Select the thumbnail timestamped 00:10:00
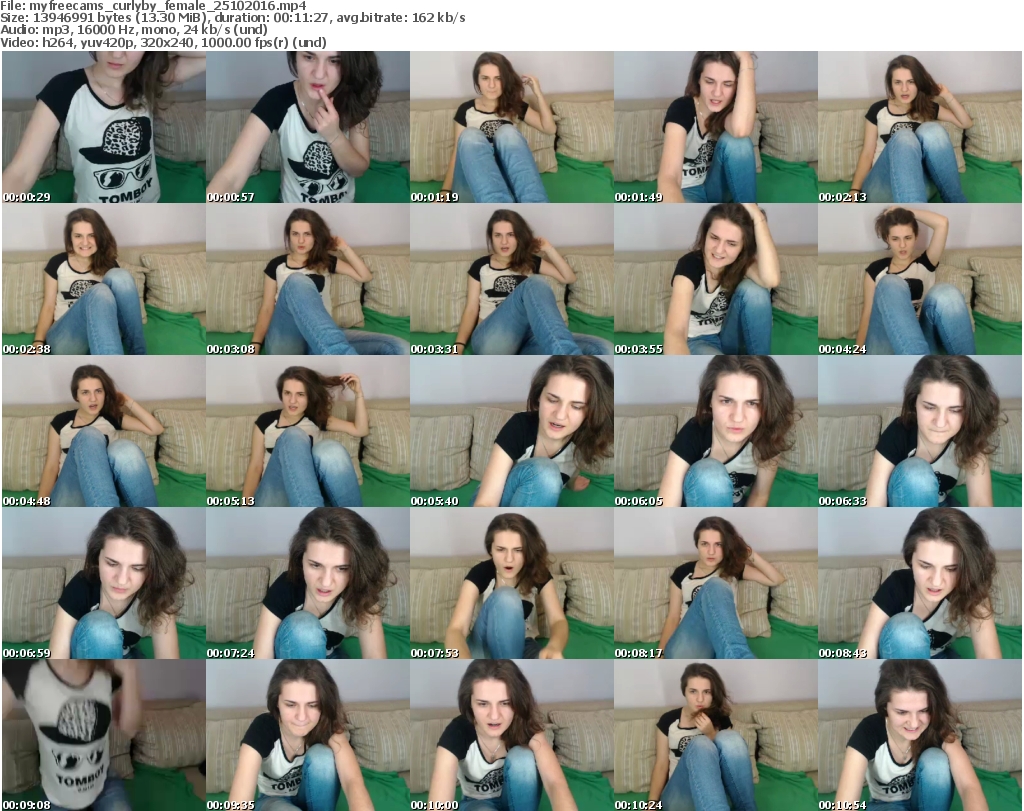This screenshot has height=811, width=1024. point(512,735)
